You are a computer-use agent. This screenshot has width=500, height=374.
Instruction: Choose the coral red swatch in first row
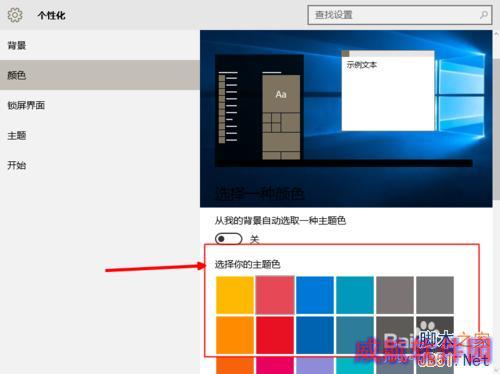click(275, 295)
